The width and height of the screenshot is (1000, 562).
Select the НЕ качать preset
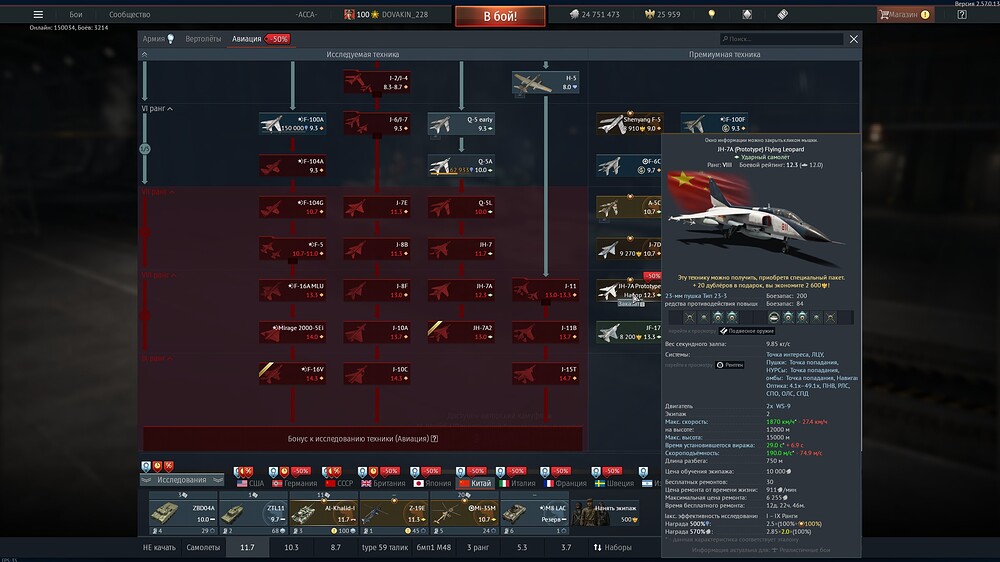[159, 547]
